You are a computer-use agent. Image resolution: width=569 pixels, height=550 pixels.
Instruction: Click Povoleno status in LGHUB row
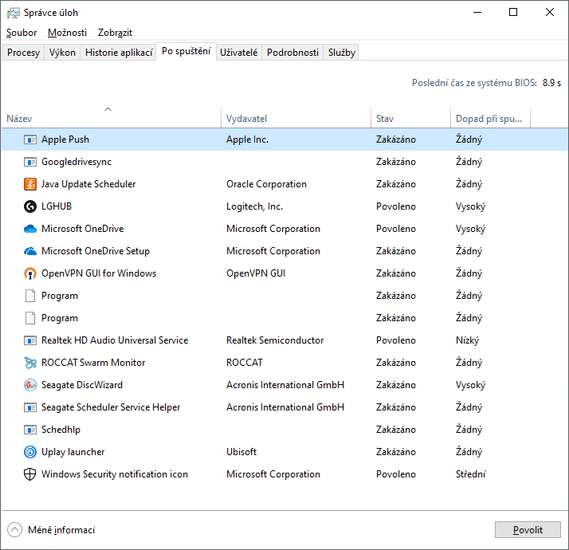[x=396, y=206]
